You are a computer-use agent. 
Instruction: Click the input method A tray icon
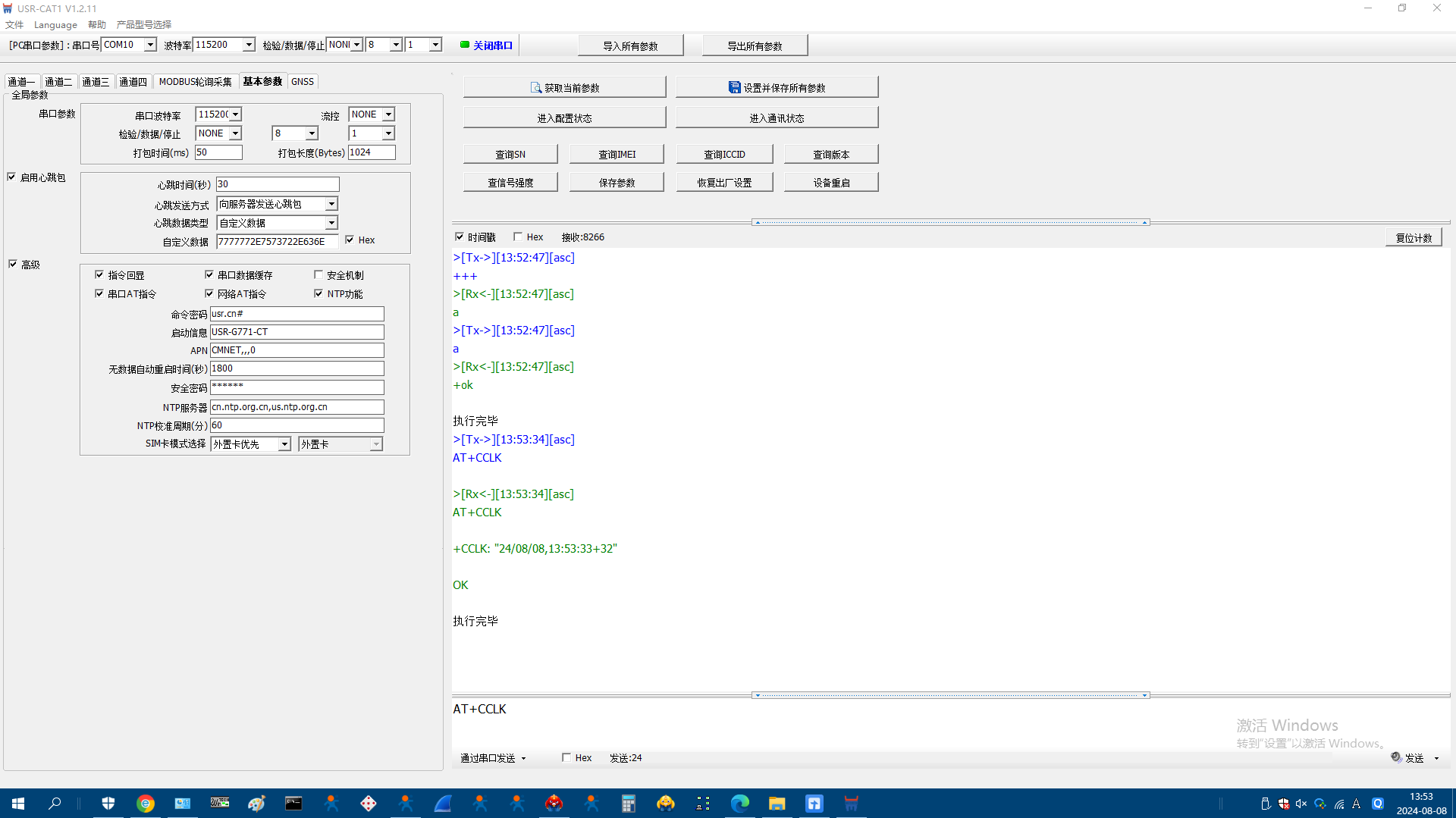[1357, 804]
